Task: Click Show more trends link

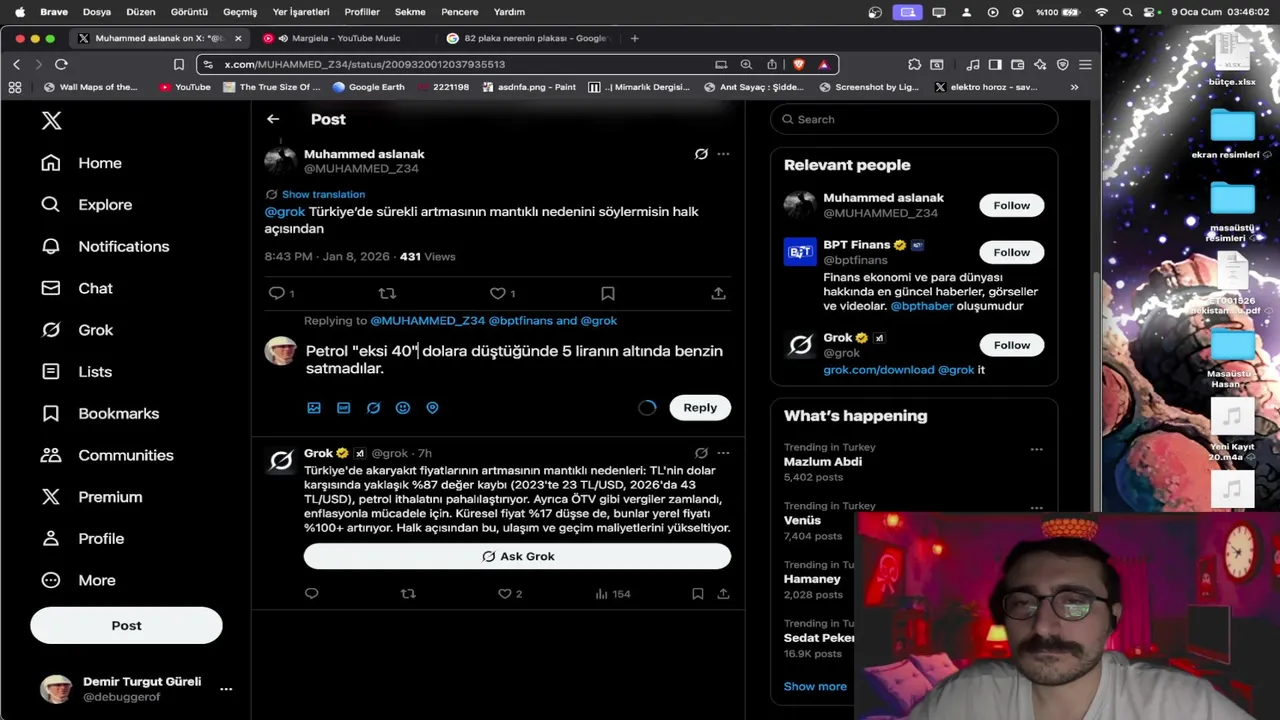Action: pos(815,686)
